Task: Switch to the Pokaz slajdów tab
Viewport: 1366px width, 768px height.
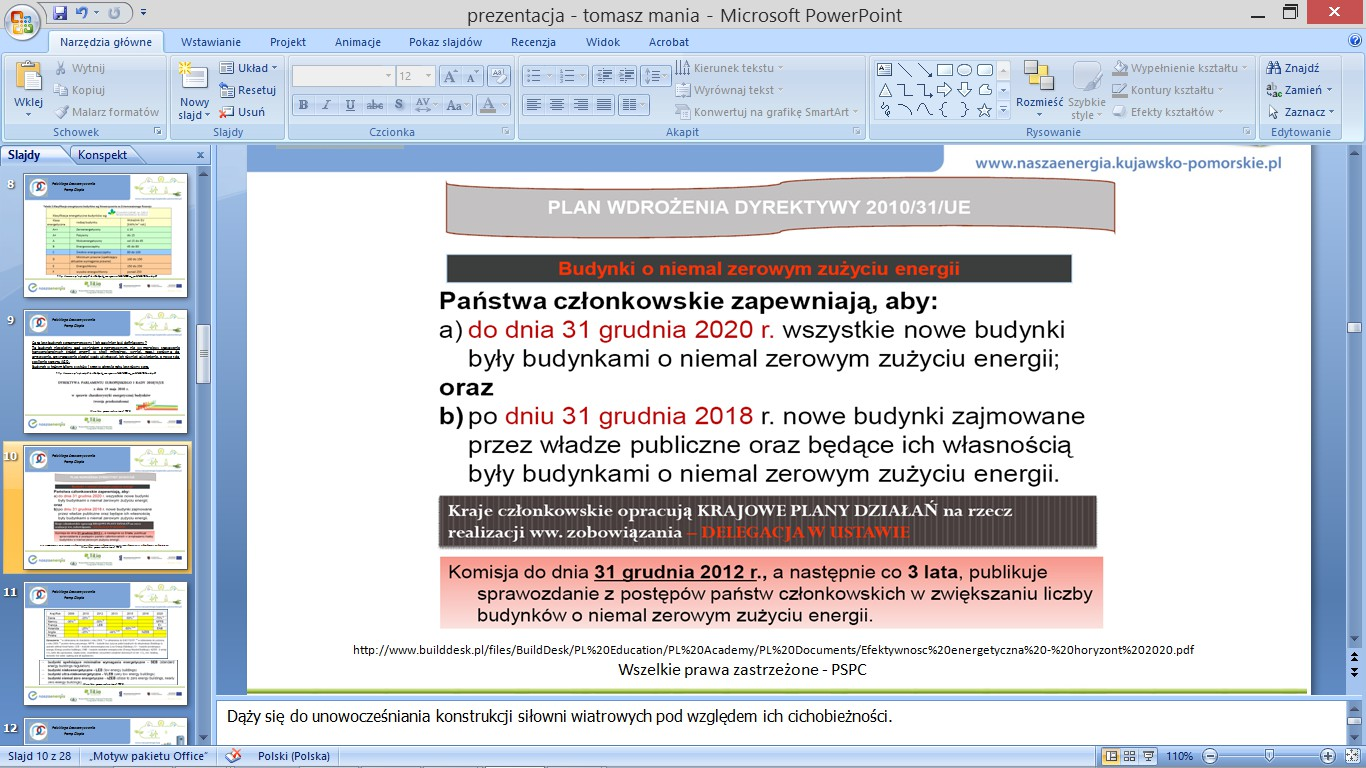Action: (446, 42)
